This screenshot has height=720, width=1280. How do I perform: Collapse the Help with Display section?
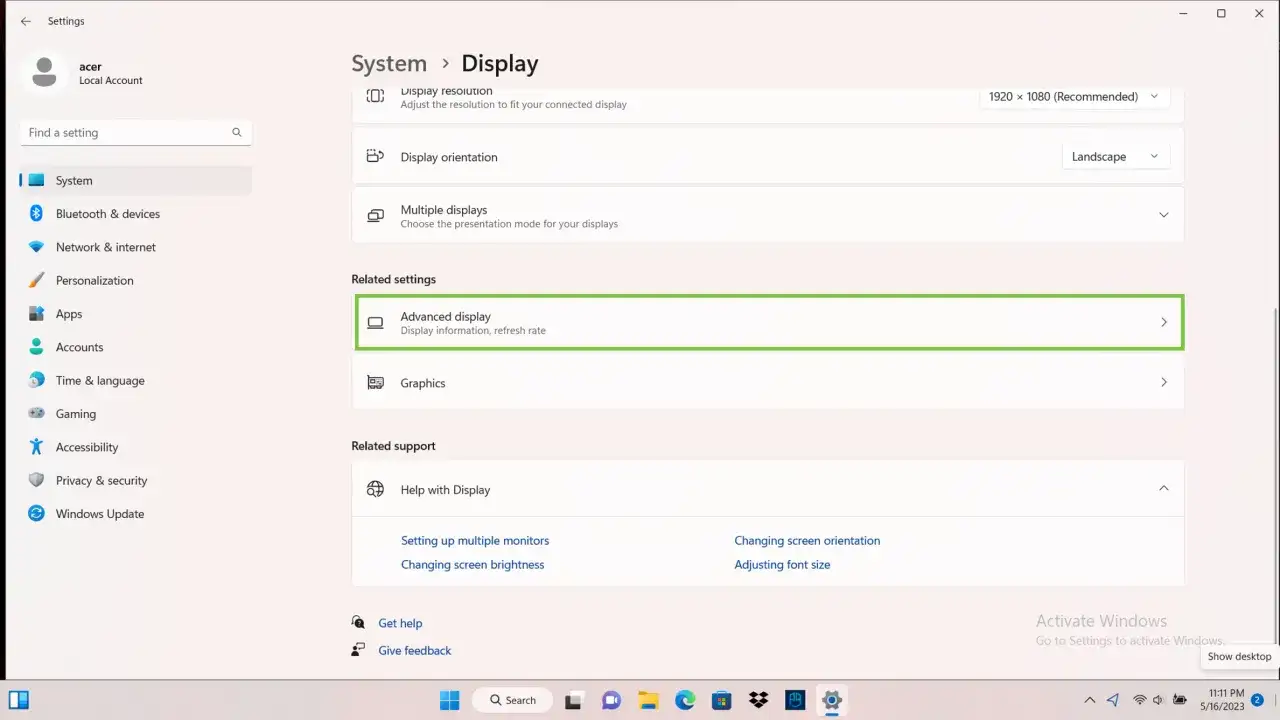click(1163, 489)
